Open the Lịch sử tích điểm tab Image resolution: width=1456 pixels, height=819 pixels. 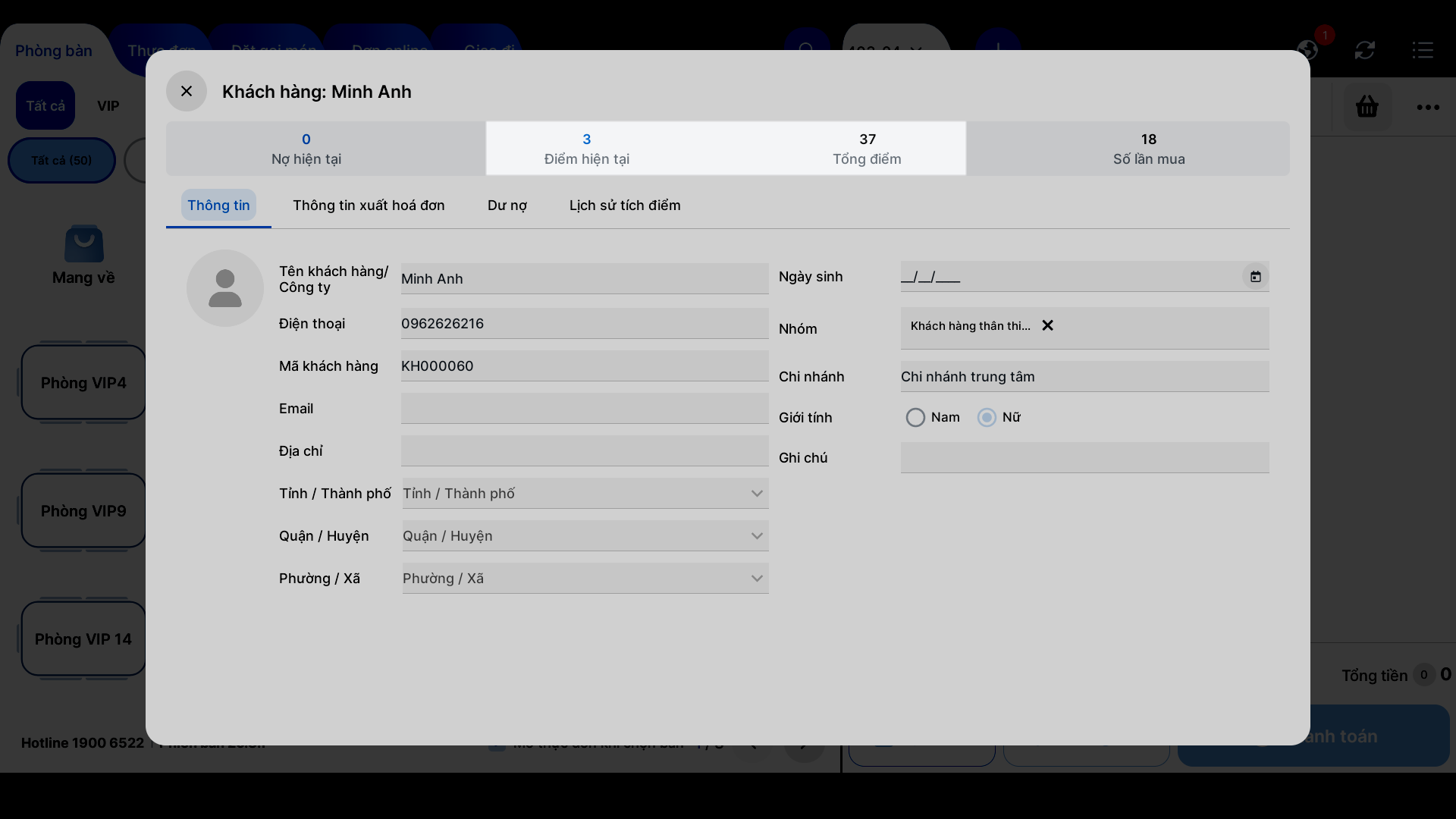pos(625,206)
